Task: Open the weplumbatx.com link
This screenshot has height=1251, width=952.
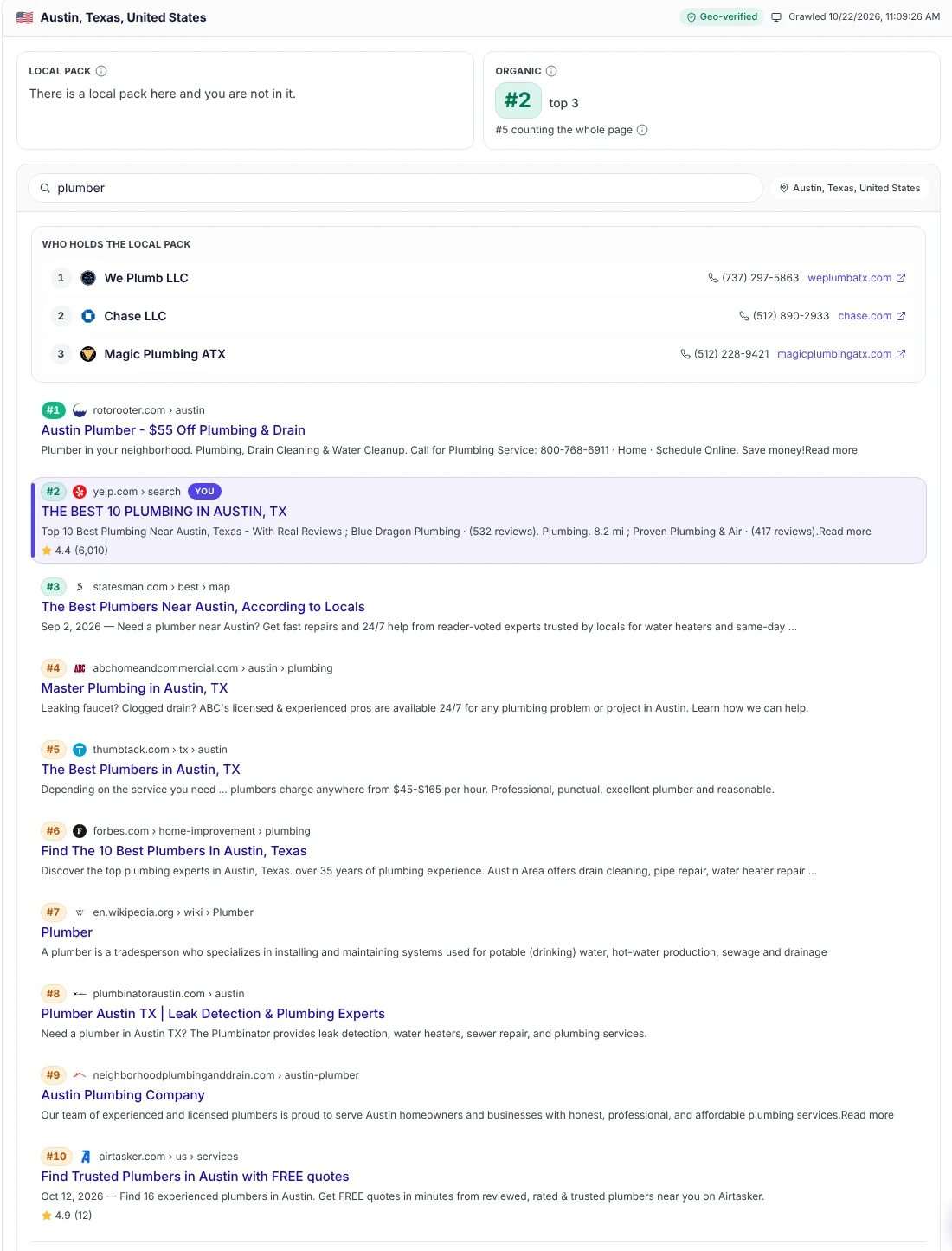Action: point(849,278)
